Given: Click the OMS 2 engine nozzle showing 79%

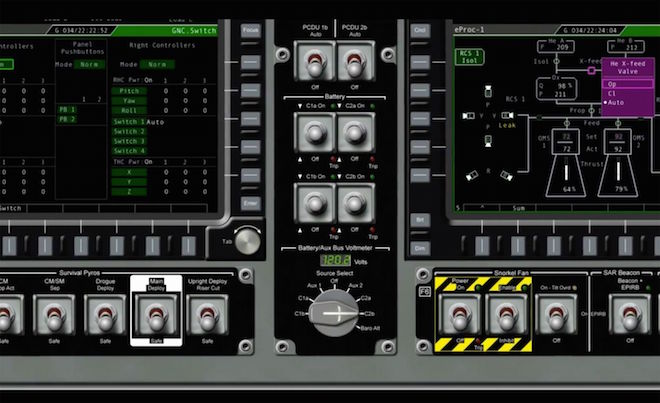Looking at the screenshot, I should coord(618,175).
